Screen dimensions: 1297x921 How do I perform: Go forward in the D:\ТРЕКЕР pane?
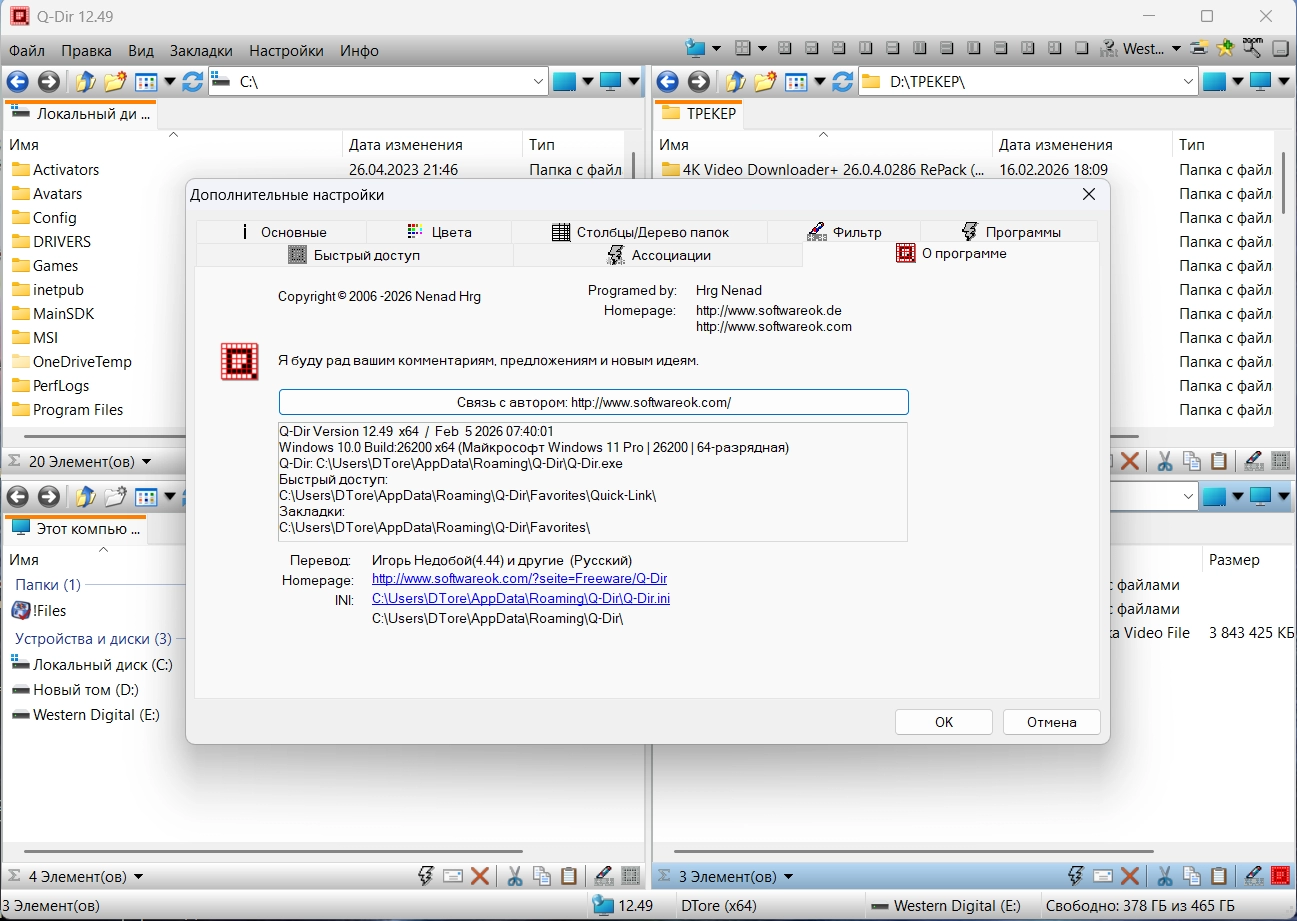click(x=698, y=82)
